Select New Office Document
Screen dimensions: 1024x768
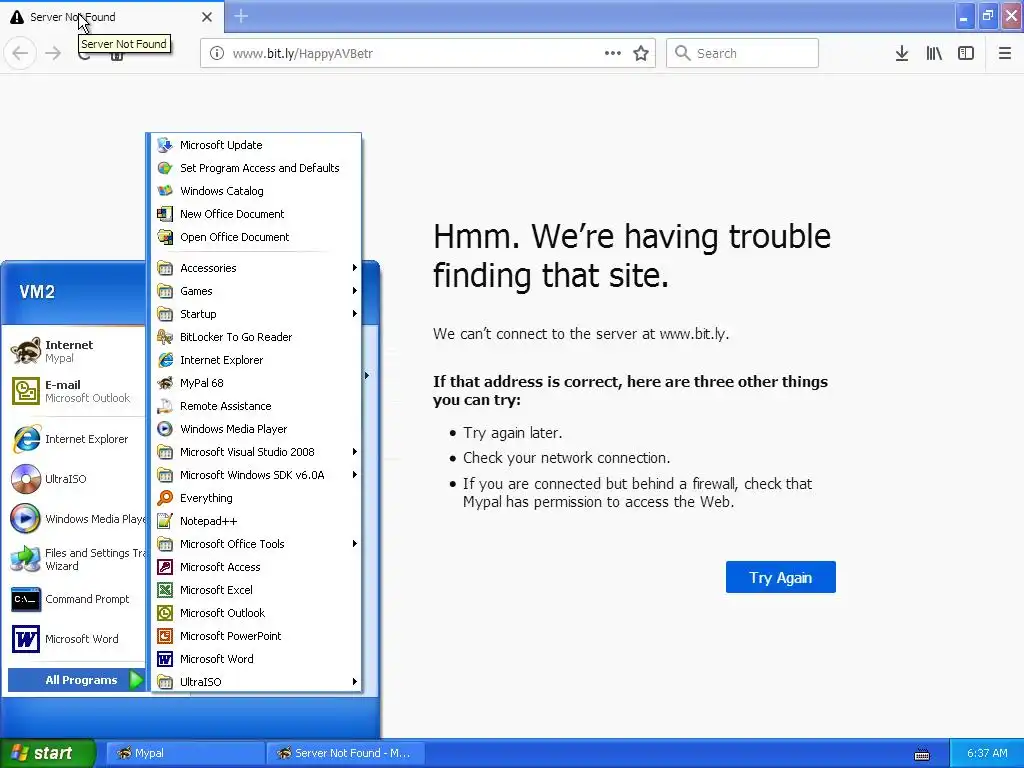(x=256, y=214)
